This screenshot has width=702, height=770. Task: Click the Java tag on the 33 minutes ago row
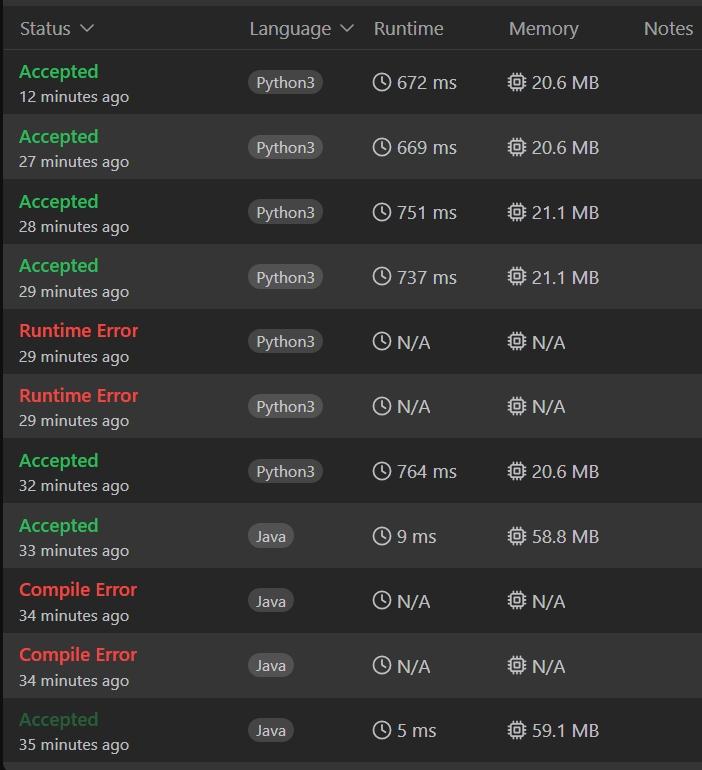click(271, 537)
